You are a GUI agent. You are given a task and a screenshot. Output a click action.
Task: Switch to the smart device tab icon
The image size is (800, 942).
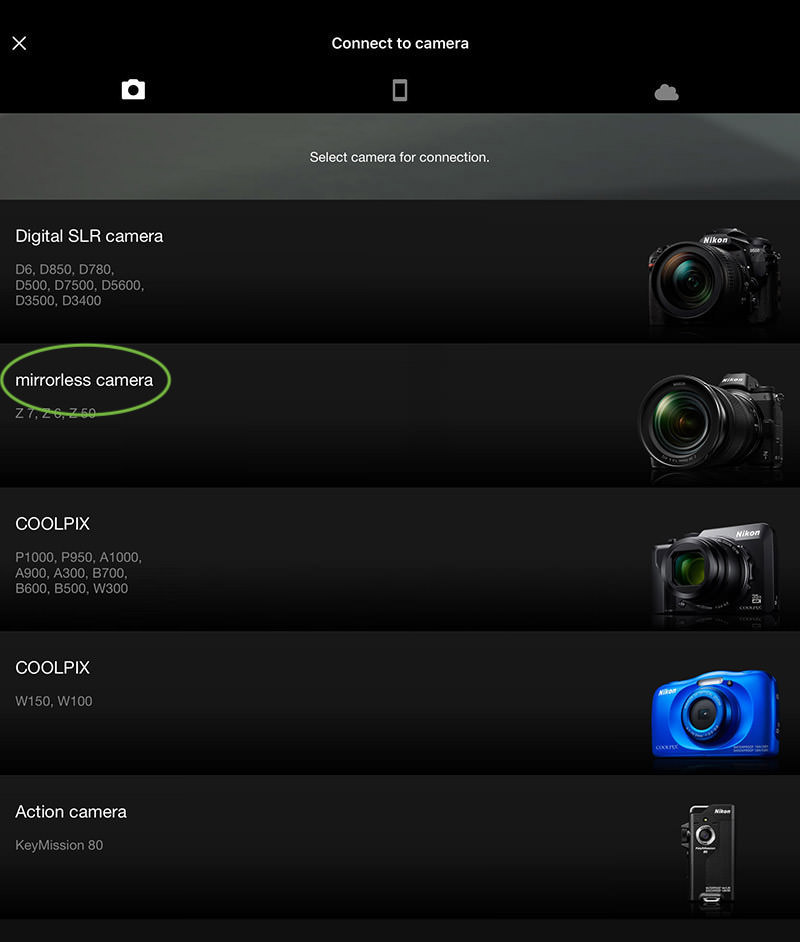tap(400, 90)
